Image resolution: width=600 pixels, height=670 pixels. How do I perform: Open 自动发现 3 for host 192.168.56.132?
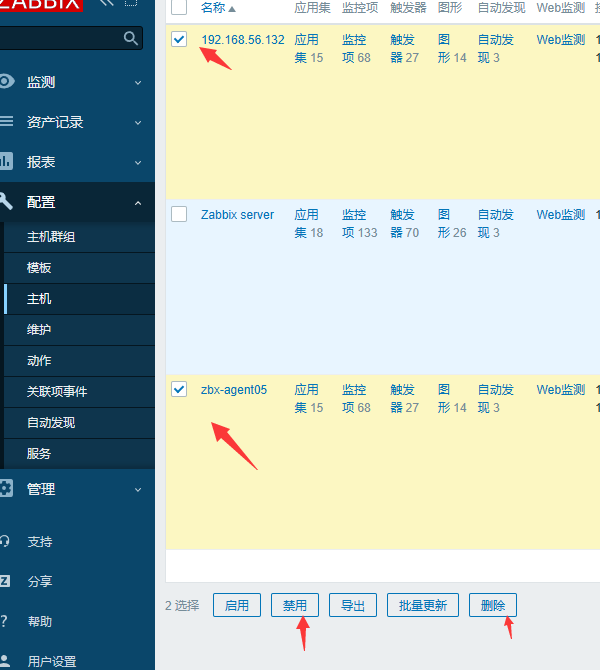[x=495, y=48]
